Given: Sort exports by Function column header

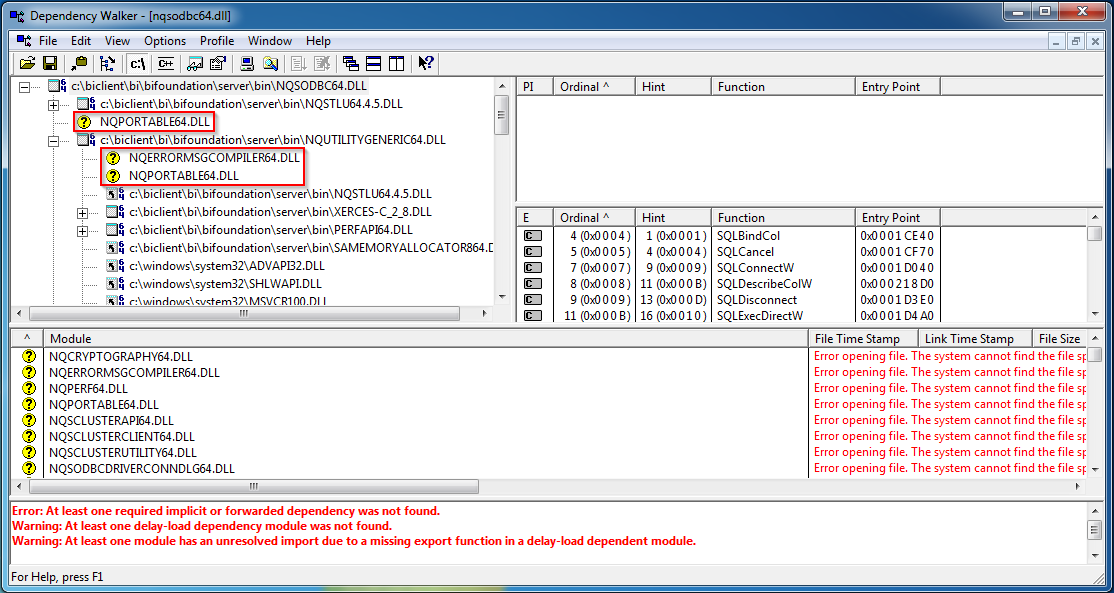Looking at the screenshot, I should coord(783,217).
